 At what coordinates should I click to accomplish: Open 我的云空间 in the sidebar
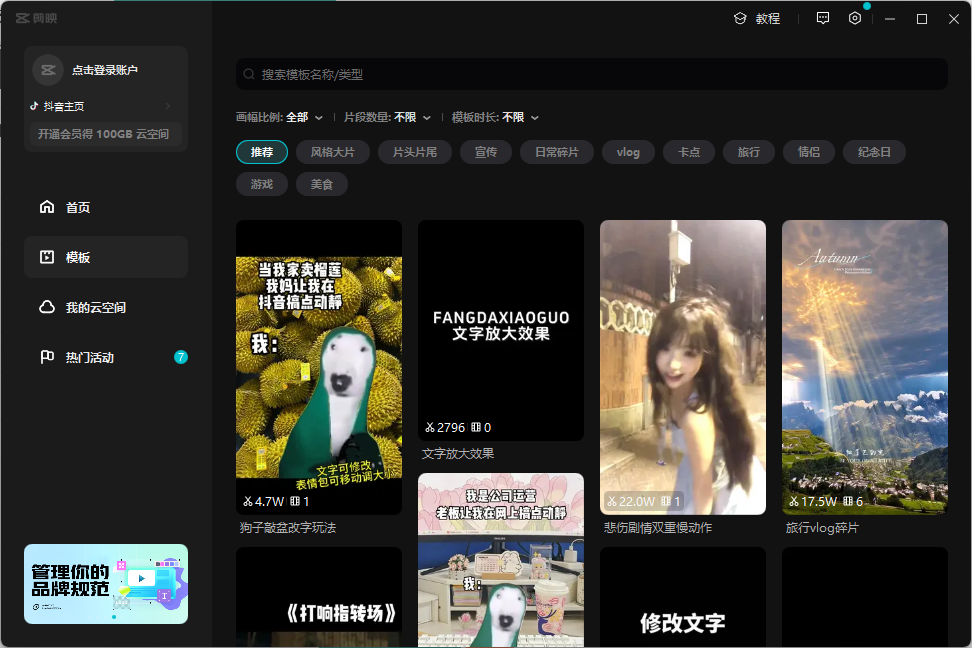pos(106,307)
